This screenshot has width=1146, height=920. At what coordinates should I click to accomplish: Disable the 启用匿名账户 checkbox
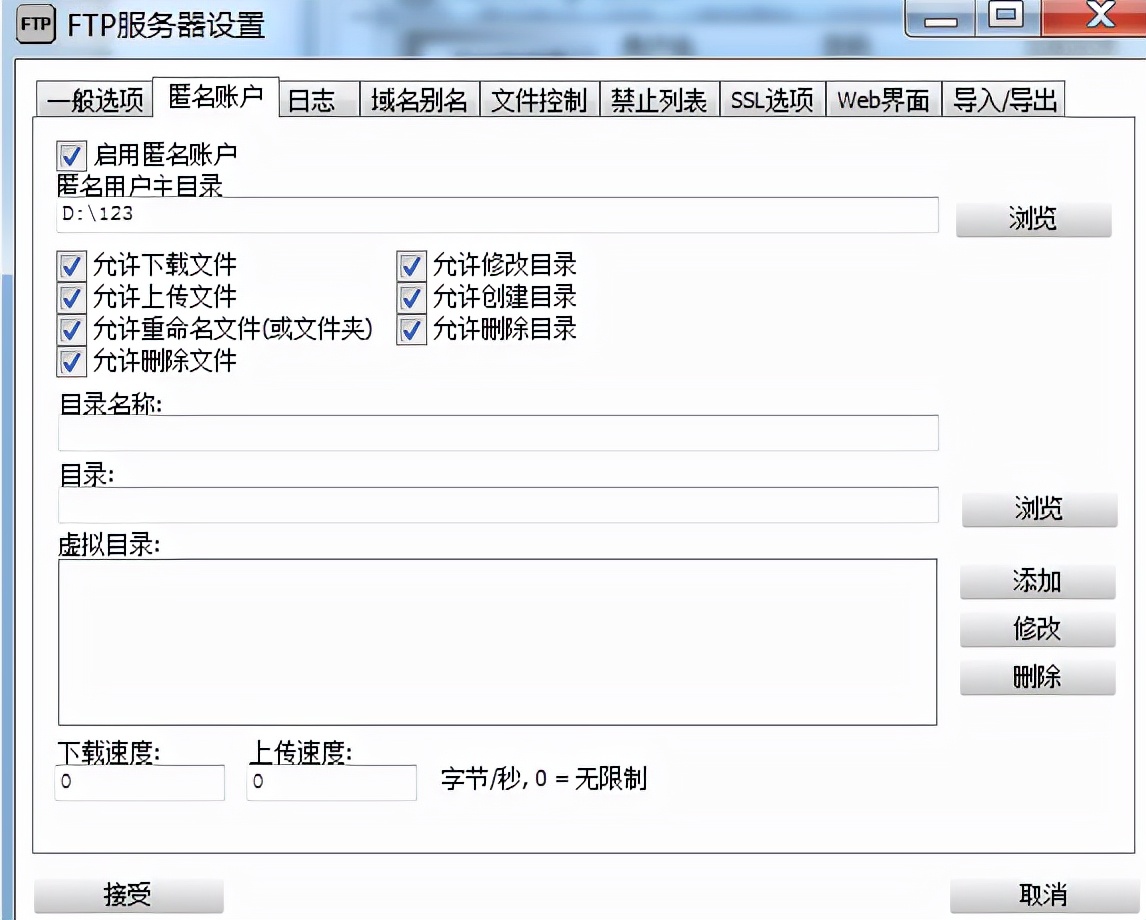tap(71, 155)
